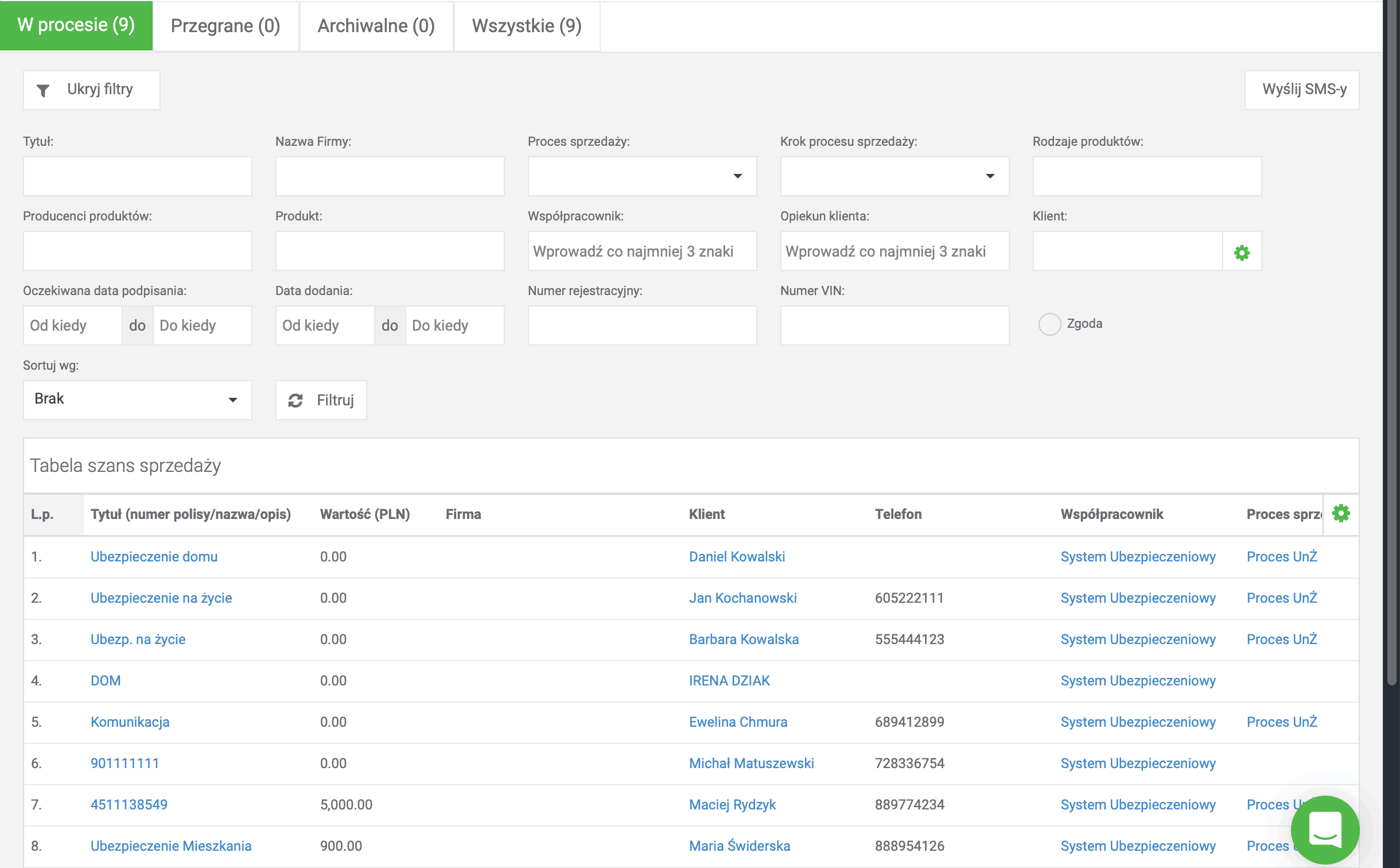Open client Daniel Kowalski

point(737,557)
